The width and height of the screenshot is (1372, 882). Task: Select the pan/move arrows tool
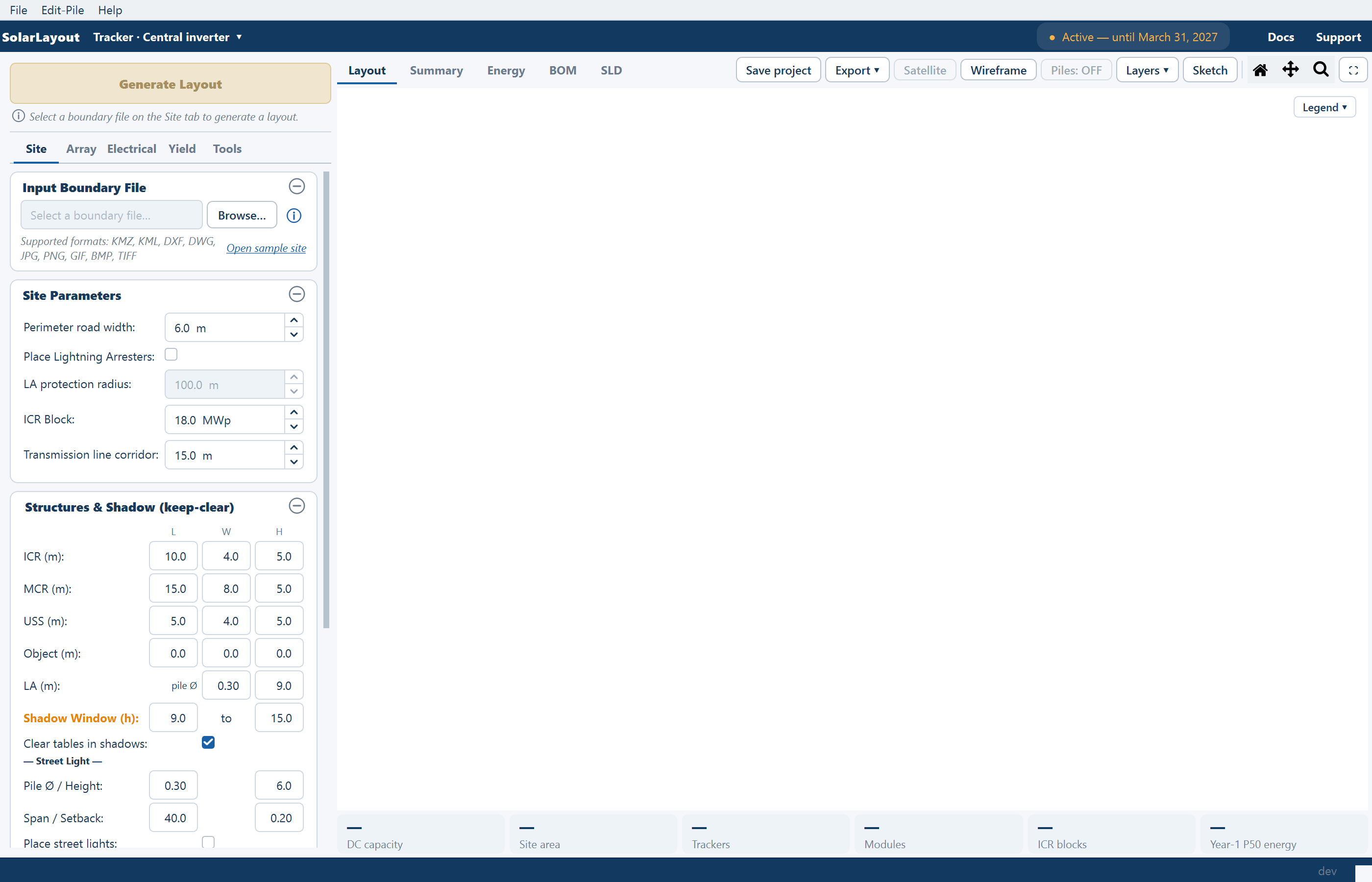click(x=1290, y=70)
